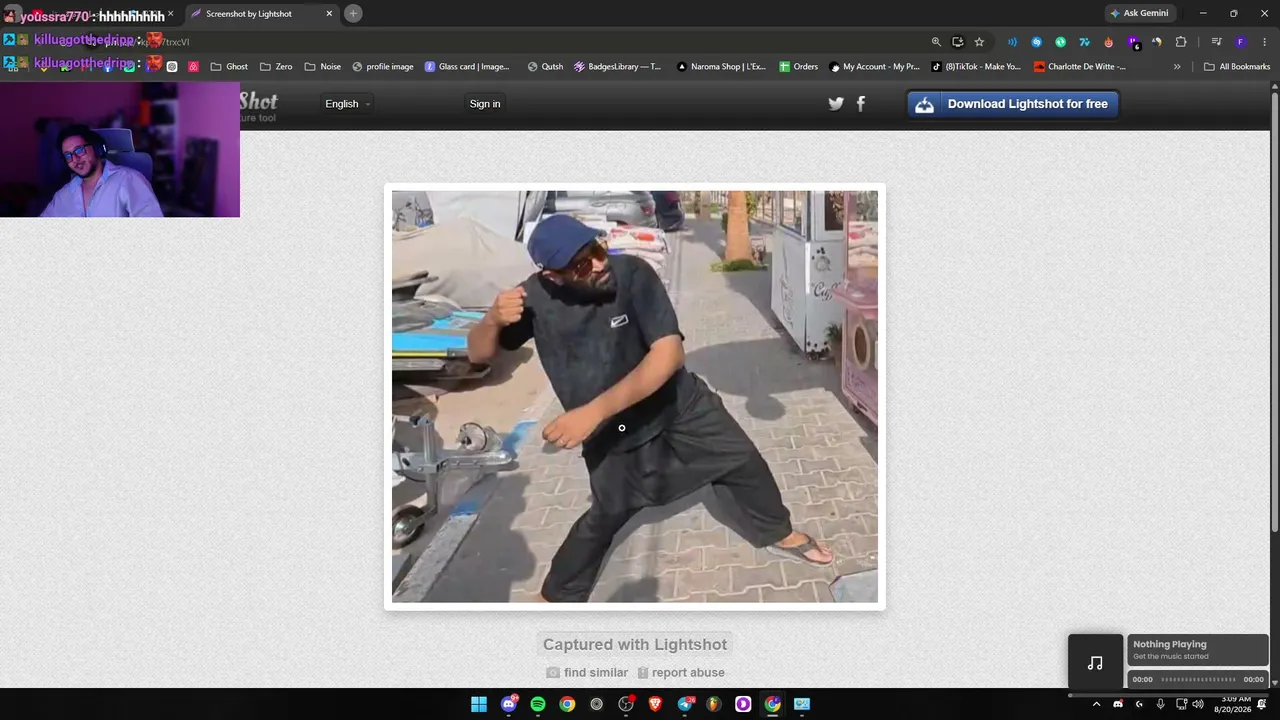Open the Naroma Shop bookmark
Viewport: 1280px width, 720px height.
pos(721,67)
